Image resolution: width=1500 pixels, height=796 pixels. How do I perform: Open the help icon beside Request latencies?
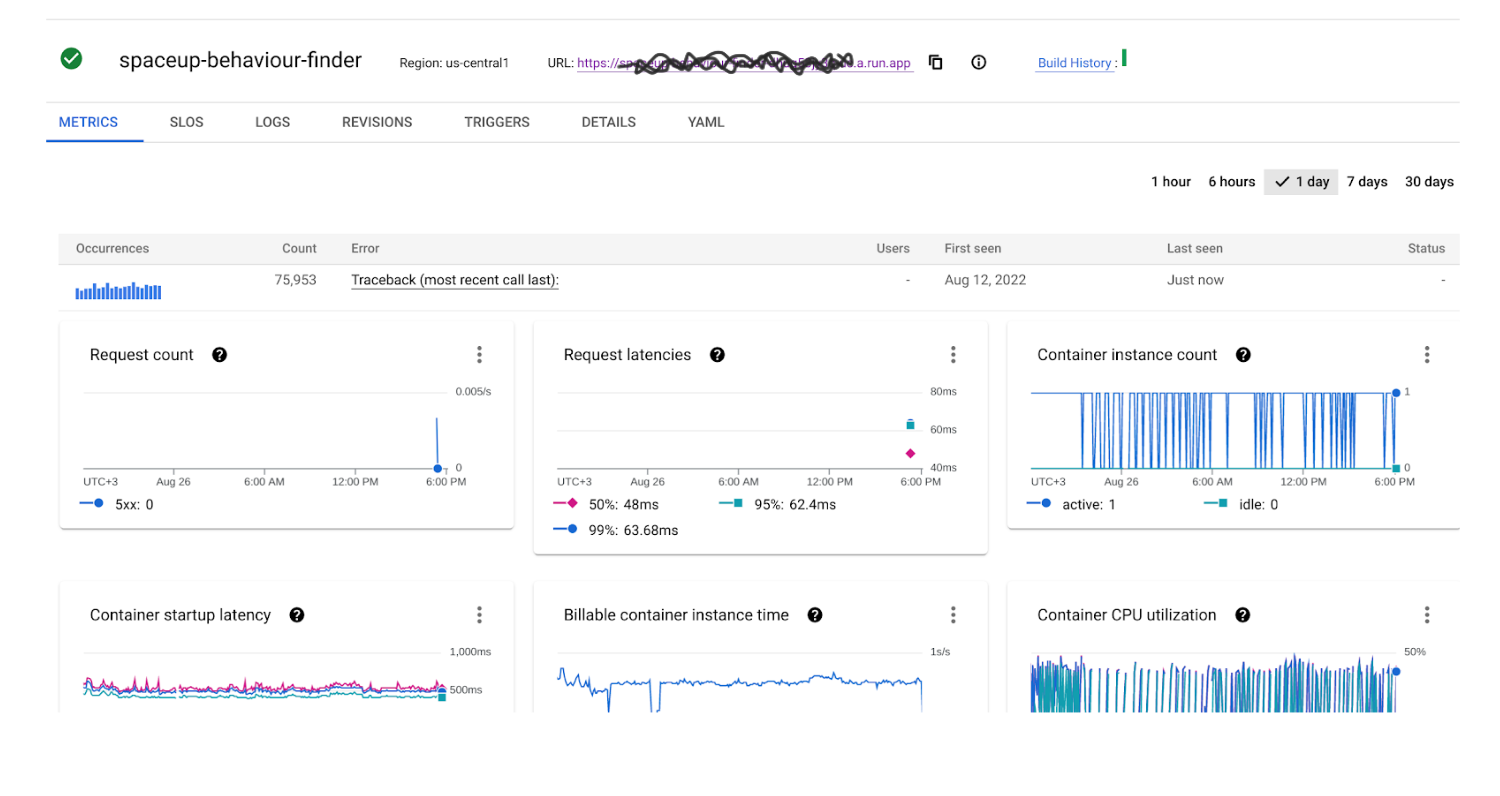point(717,355)
